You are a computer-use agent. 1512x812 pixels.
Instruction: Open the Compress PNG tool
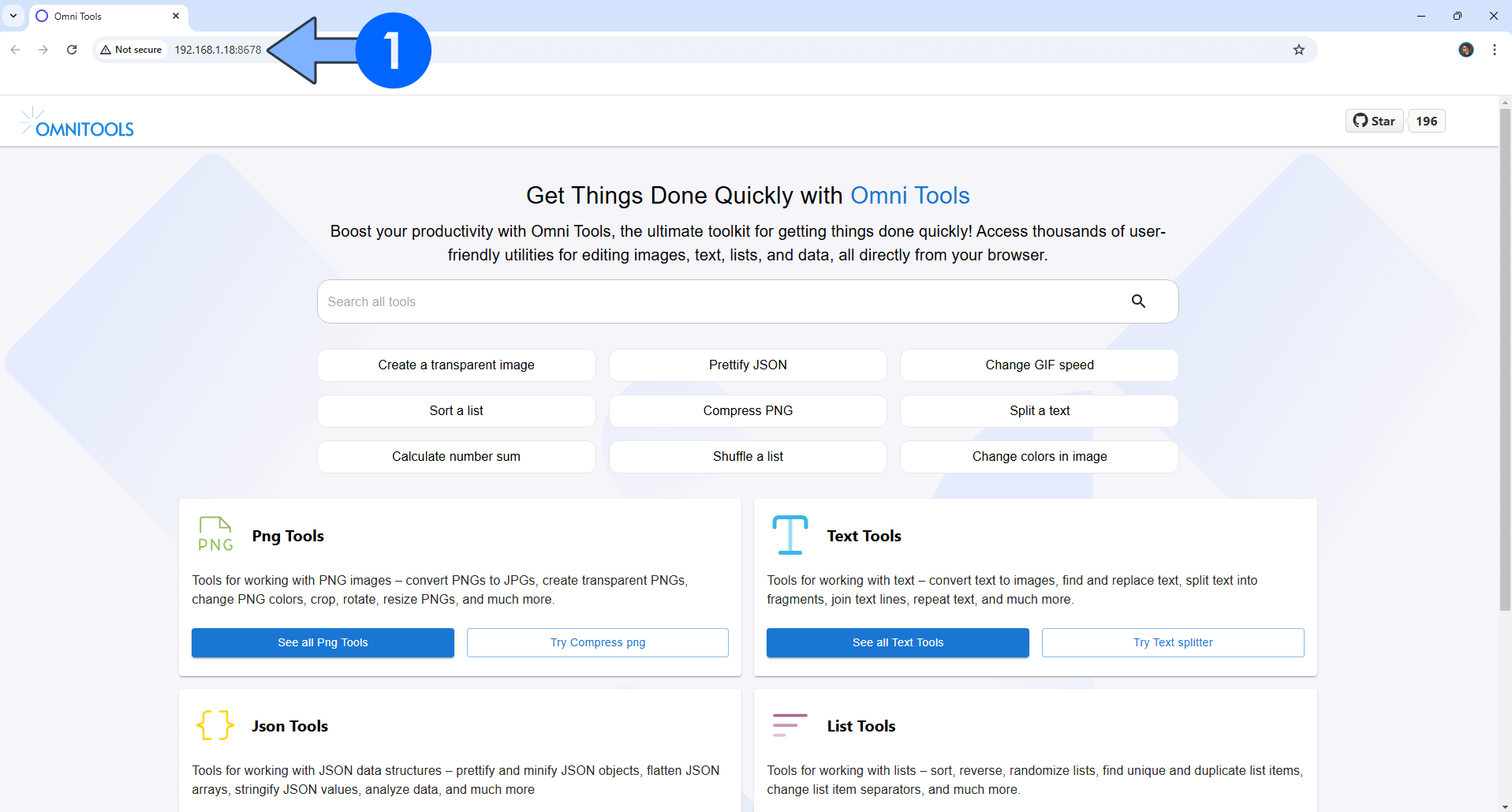click(748, 411)
